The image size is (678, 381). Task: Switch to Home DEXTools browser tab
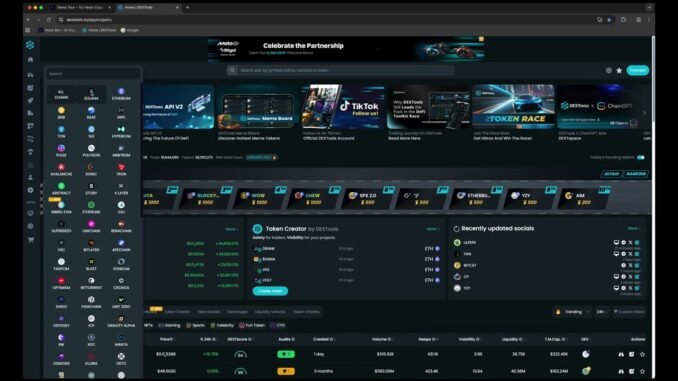click(x=147, y=7)
